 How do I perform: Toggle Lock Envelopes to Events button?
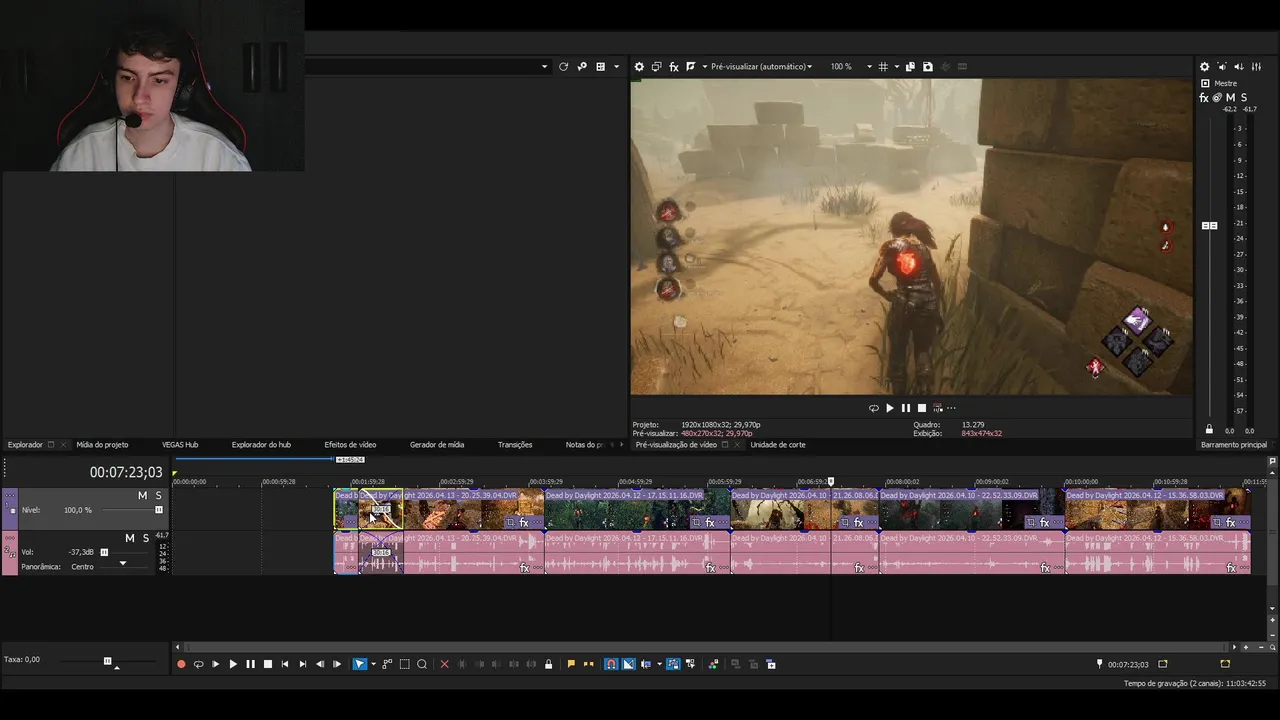(x=673, y=664)
